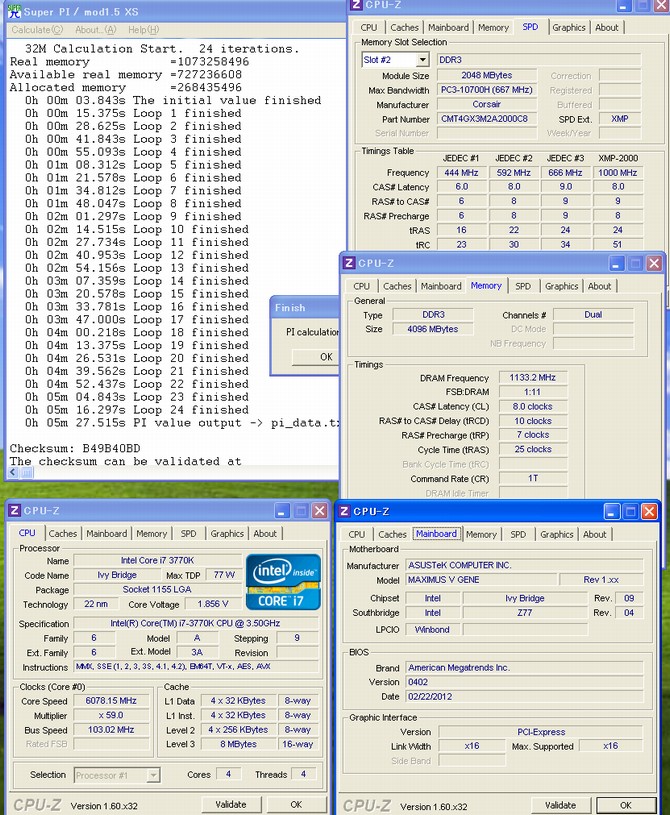Image resolution: width=670 pixels, height=815 pixels.
Task: Click the CPU-Z logo in Mainboard window title
Action: [344, 511]
